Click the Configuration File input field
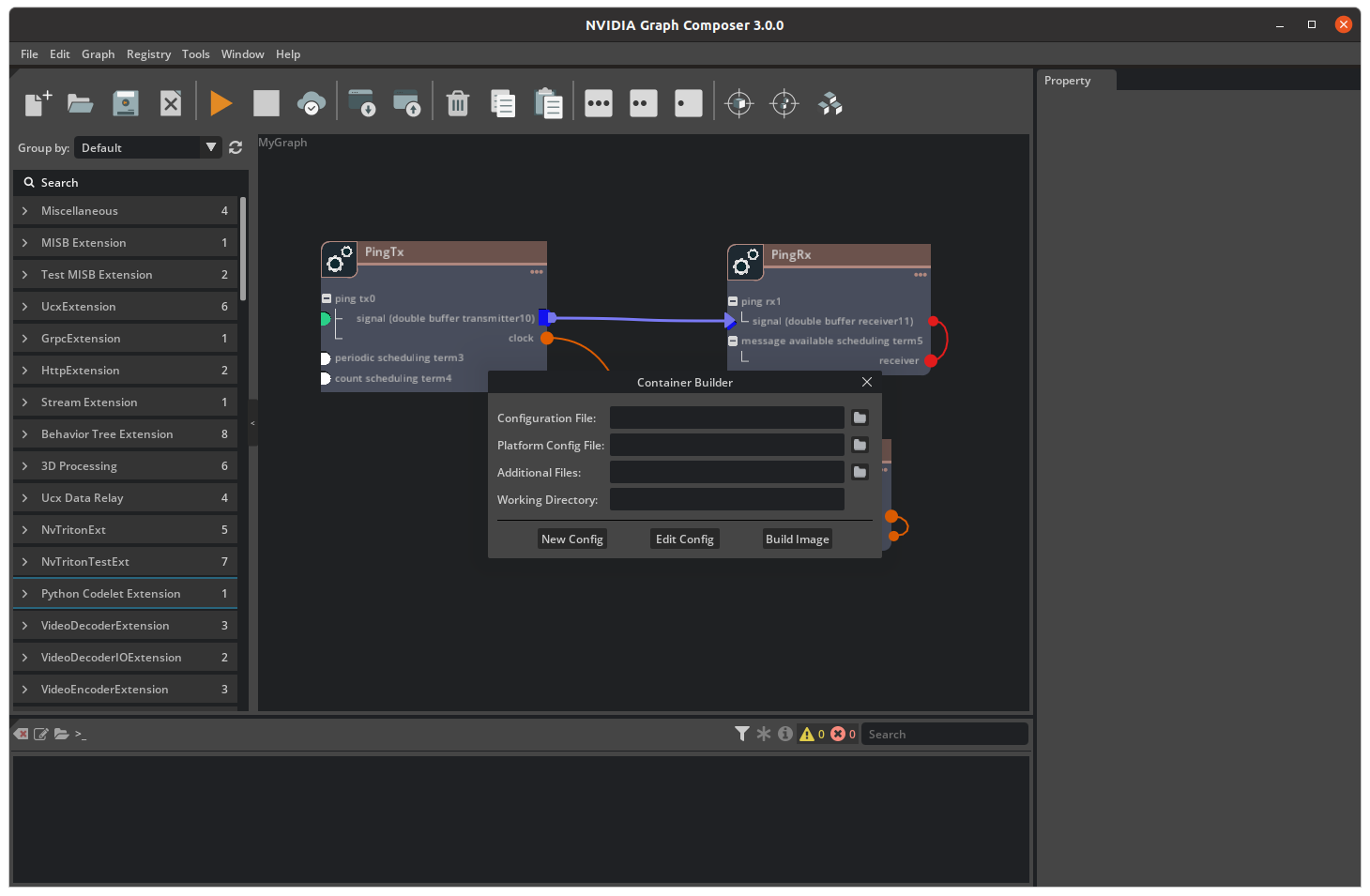This screenshot has width=1370, height=896. 727,418
